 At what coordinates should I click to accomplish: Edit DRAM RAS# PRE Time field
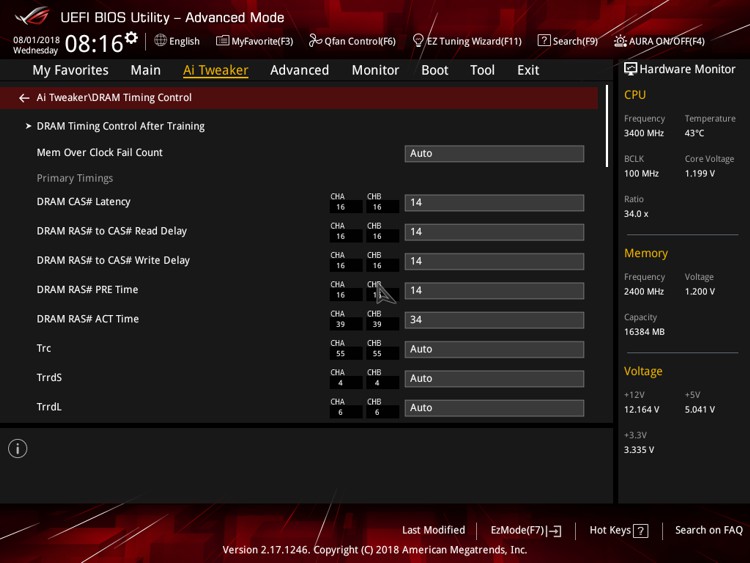point(494,290)
